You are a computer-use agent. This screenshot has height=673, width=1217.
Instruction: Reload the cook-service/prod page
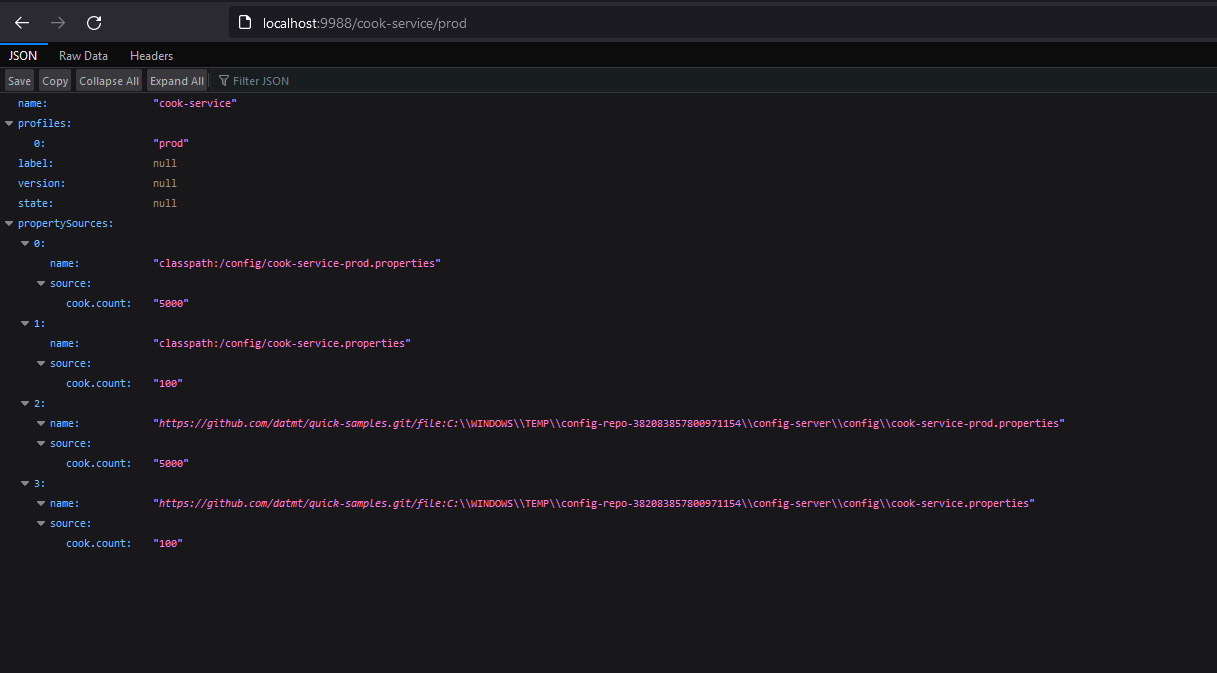click(94, 22)
